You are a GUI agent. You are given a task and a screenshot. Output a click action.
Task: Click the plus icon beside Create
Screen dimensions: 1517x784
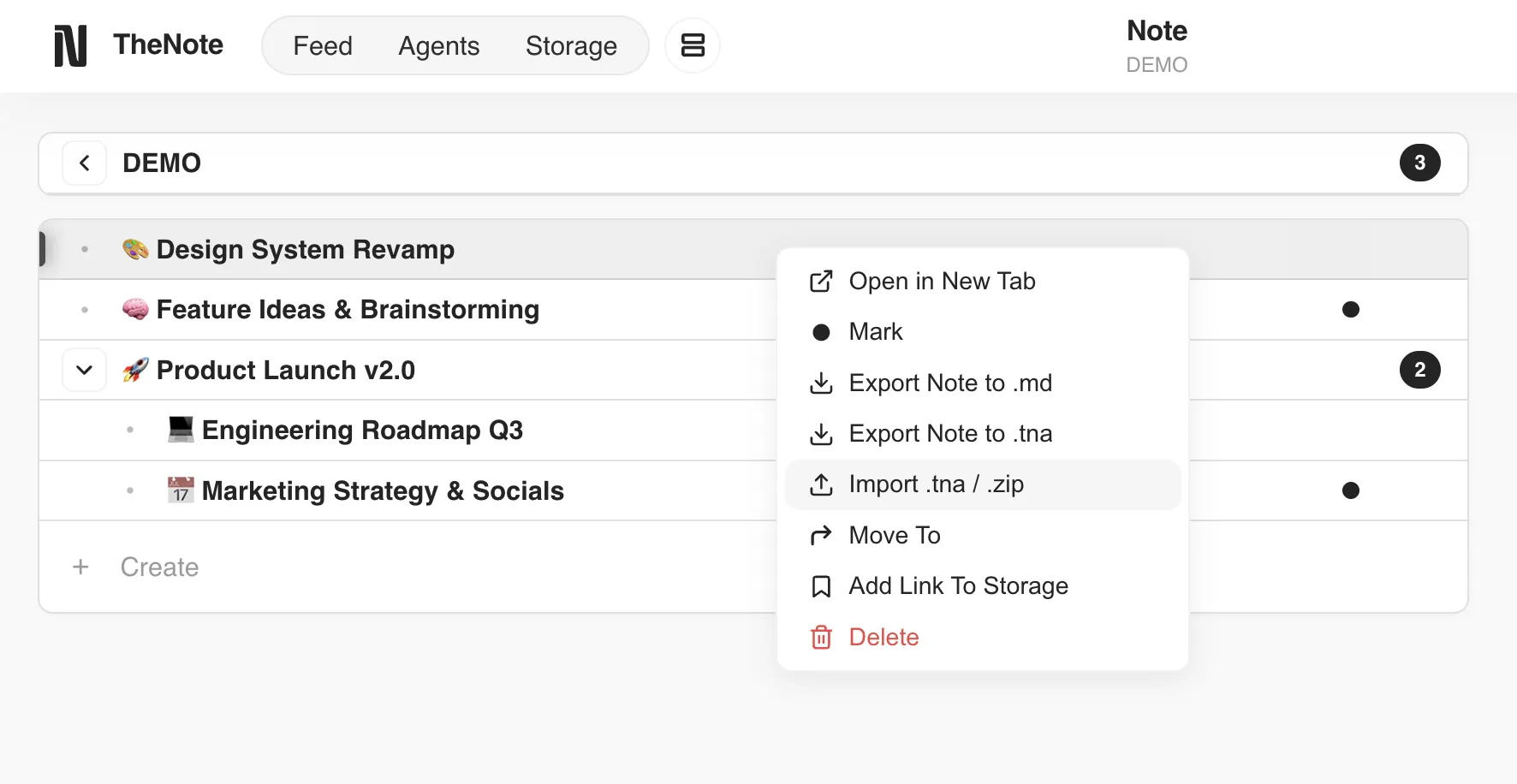pyautogui.click(x=80, y=567)
